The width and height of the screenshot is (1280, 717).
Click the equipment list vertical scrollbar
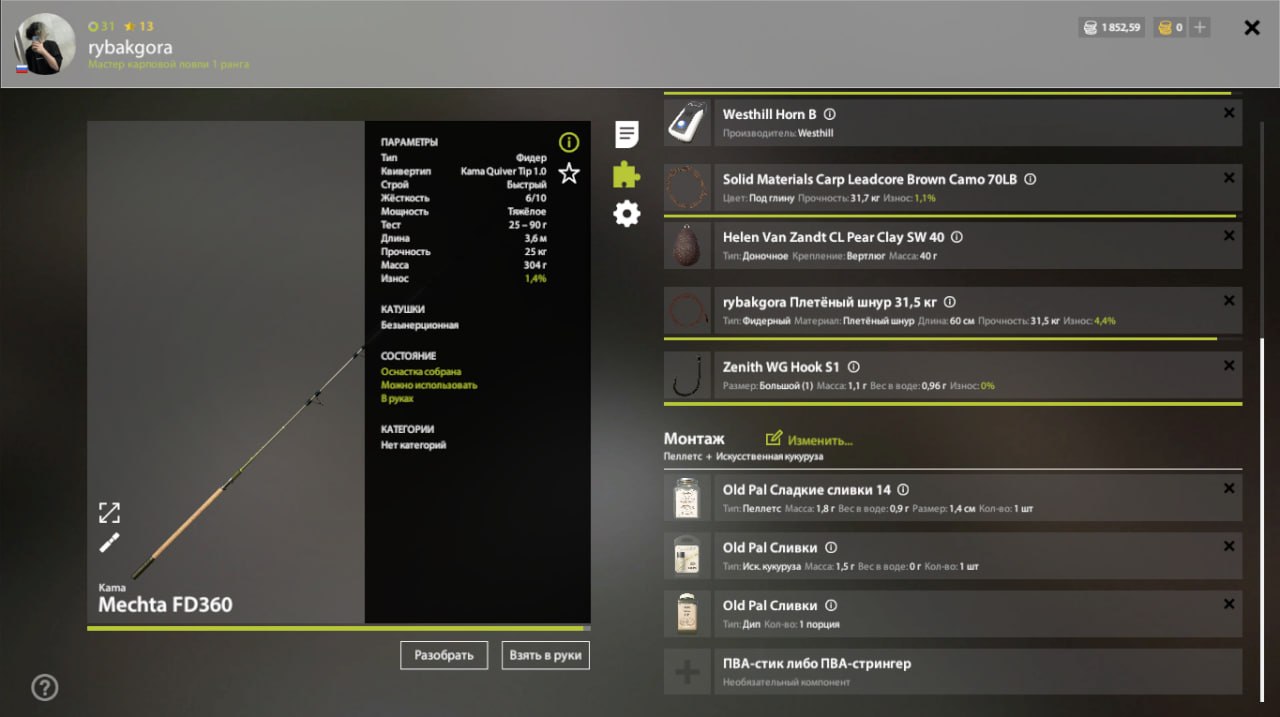(x=1262, y=500)
